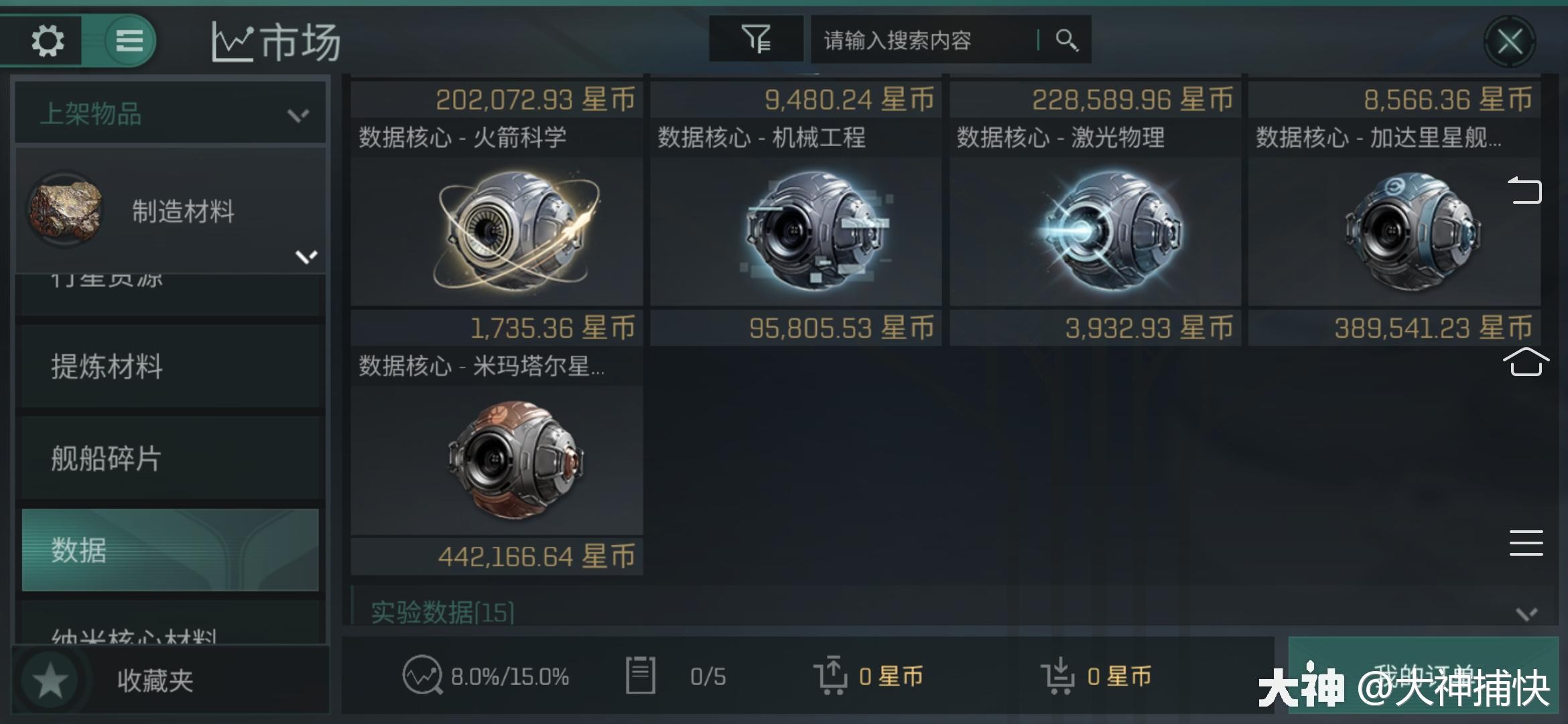Open the 数据核心 - 激光物理 item thumbnail
1568x724 pixels.
(1095, 231)
